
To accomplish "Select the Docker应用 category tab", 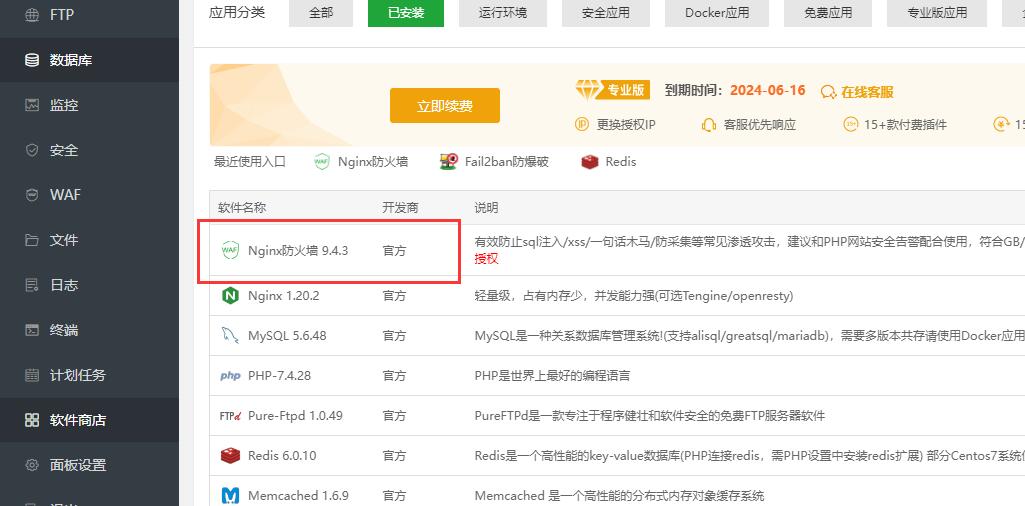I will [x=717, y=12].
